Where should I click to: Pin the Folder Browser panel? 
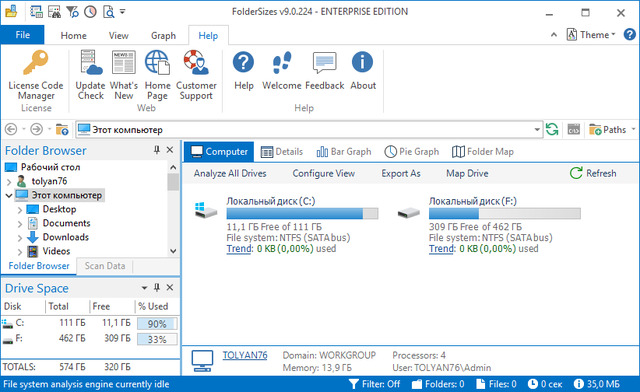click(157, 150)
